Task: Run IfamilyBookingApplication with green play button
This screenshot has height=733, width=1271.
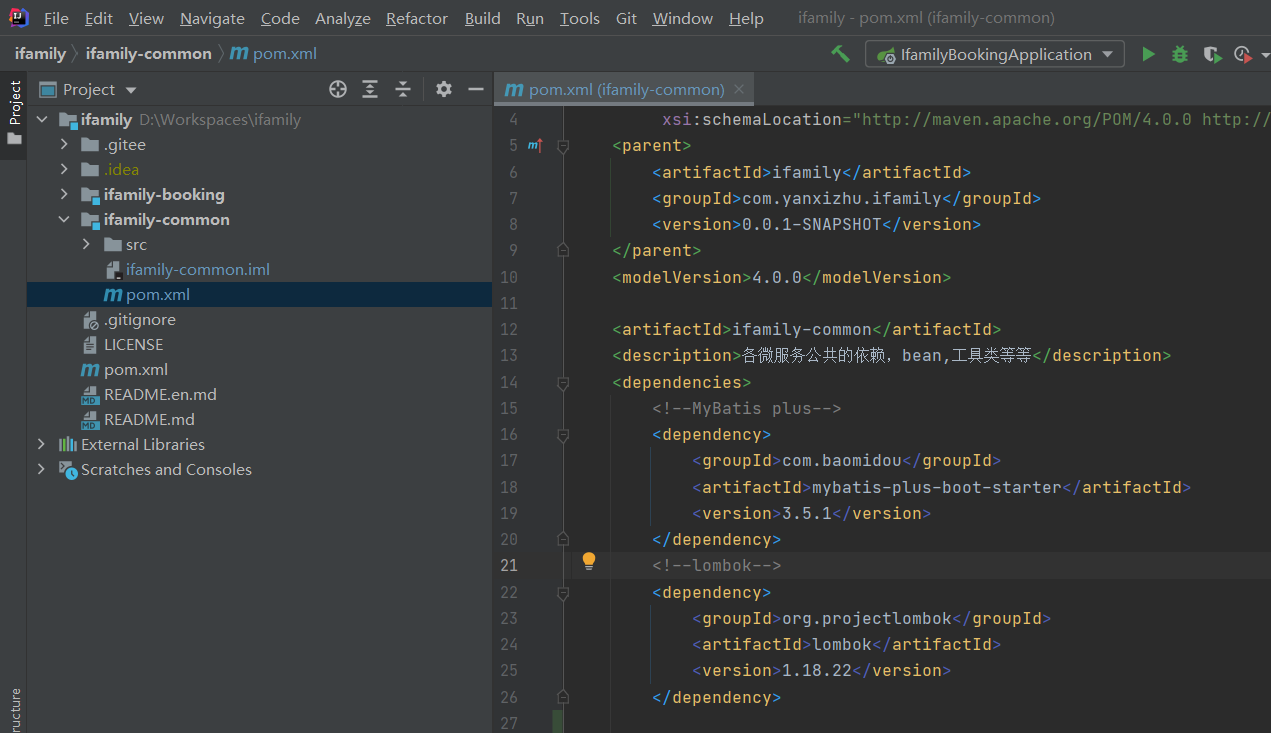Action: (1148, 54)
